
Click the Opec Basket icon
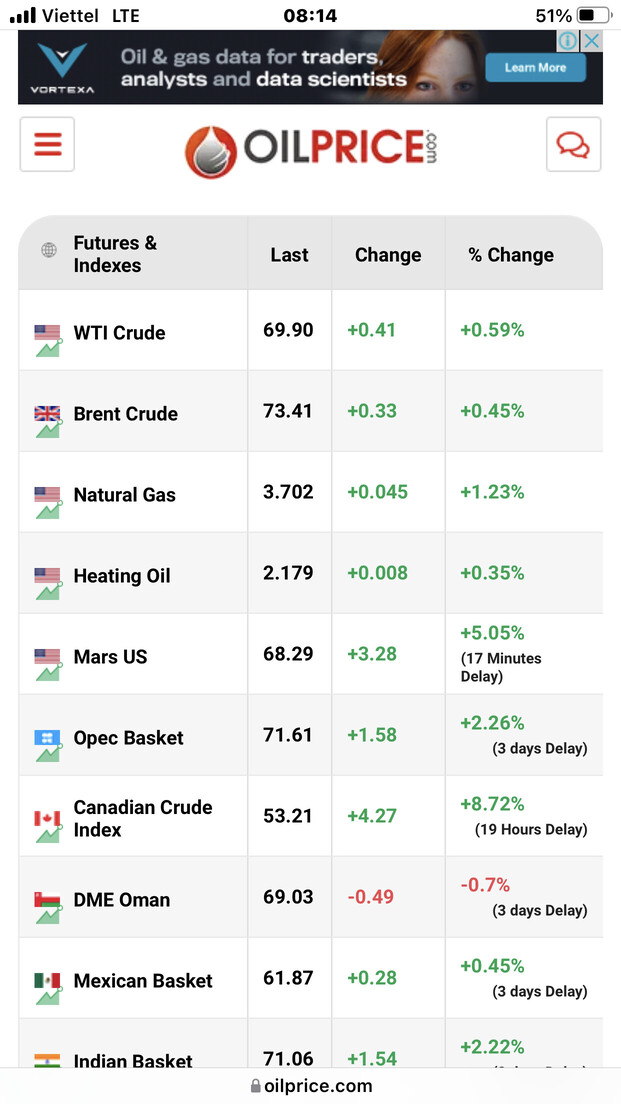click(47, 743)
